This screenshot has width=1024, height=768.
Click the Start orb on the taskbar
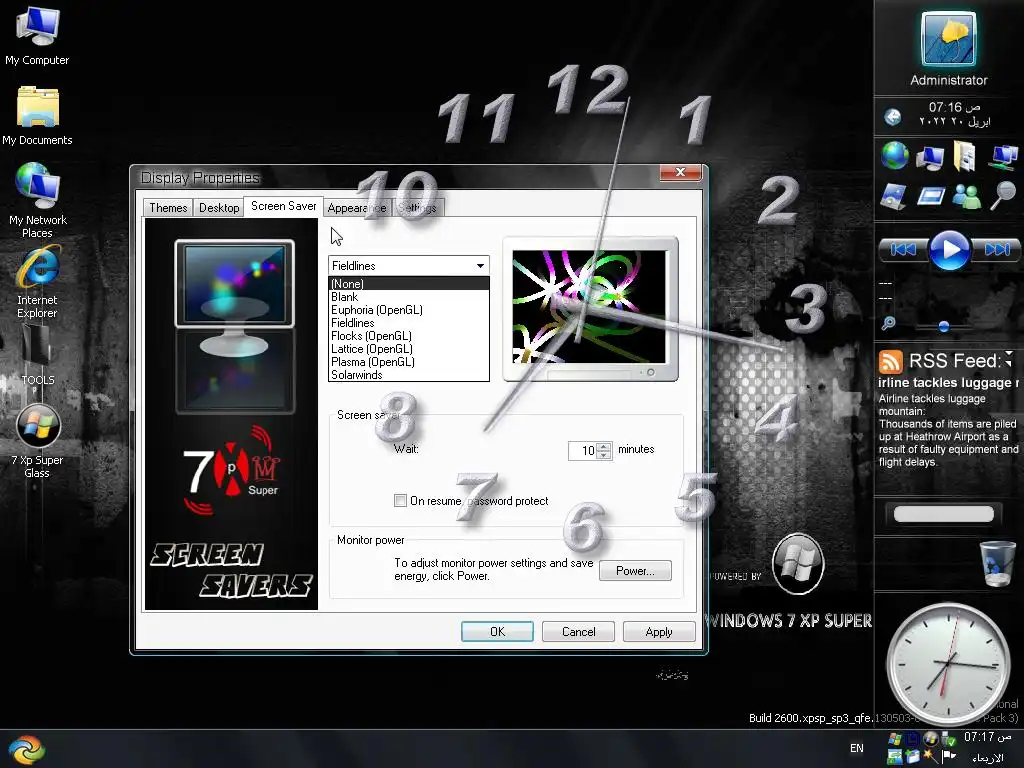point(27,749)
